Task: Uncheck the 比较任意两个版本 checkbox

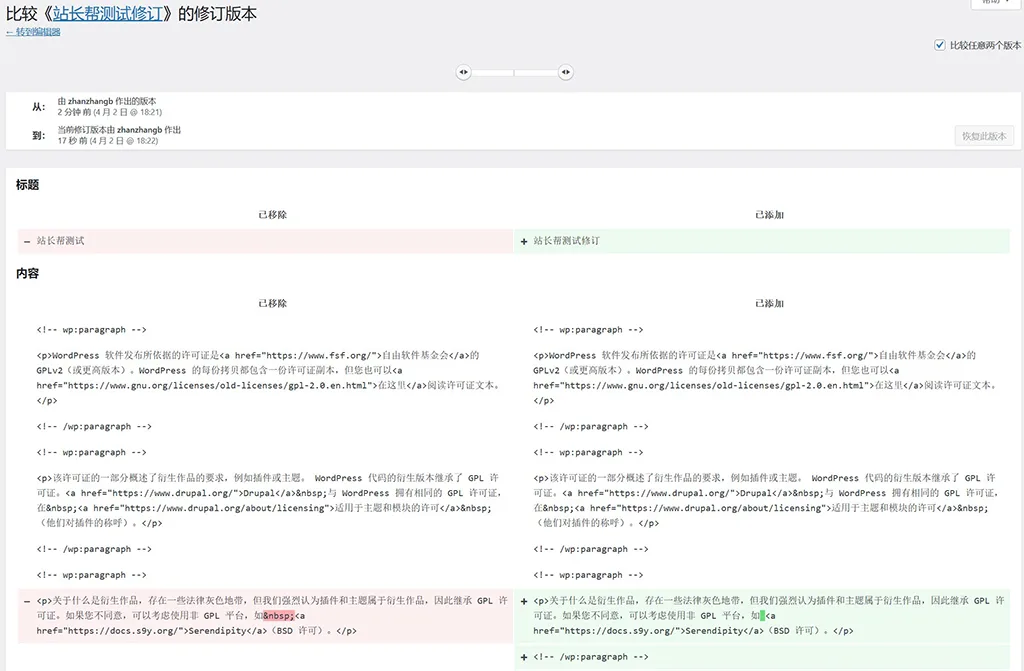Action: coord(939,45)
